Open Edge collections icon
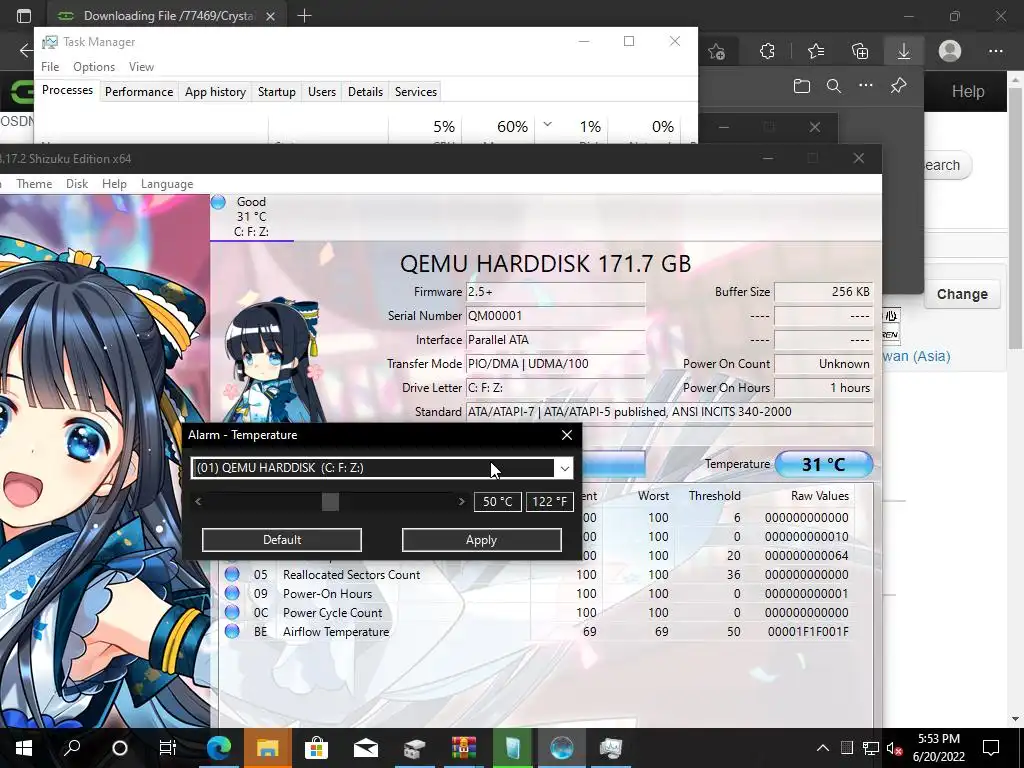This screenshot has width=1024, height=768. coord(860,51)
